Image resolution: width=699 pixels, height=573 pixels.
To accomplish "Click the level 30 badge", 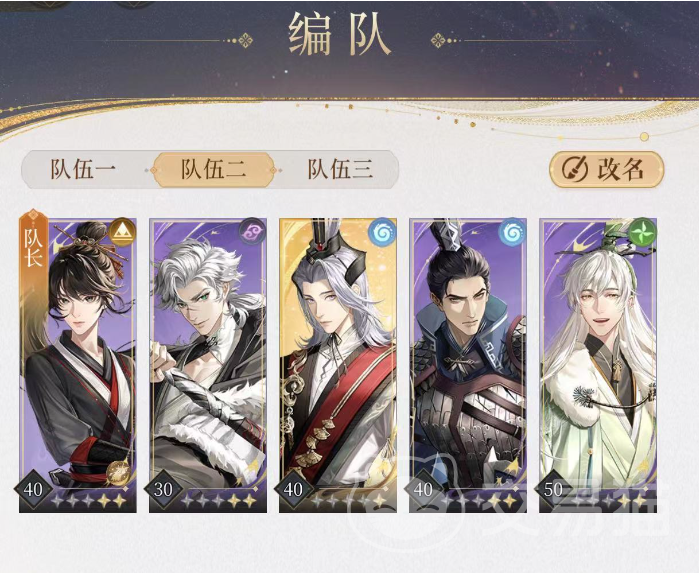I will coord(163,490).
